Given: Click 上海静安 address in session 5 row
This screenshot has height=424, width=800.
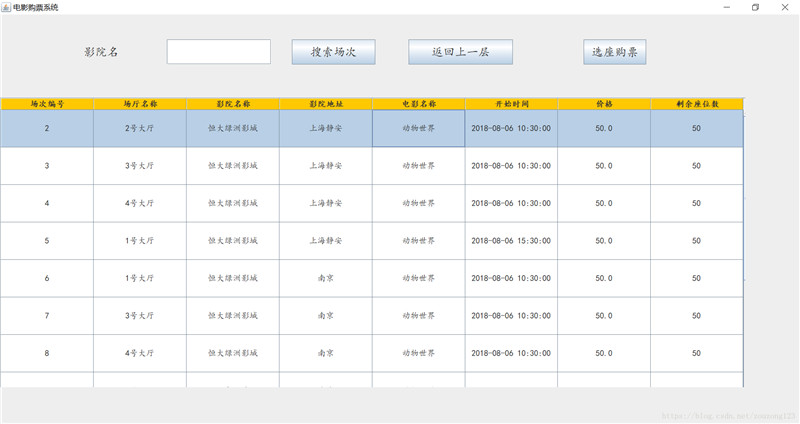Looking at the screenshot, I should (326, 241).
